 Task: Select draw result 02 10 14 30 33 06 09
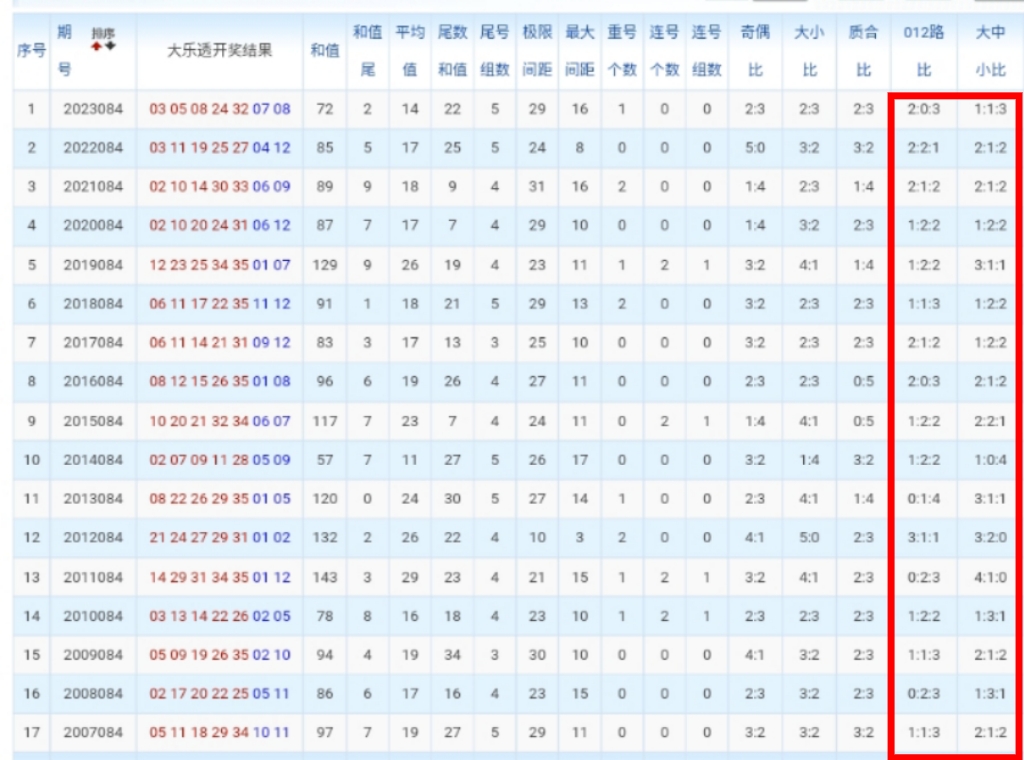219,187
